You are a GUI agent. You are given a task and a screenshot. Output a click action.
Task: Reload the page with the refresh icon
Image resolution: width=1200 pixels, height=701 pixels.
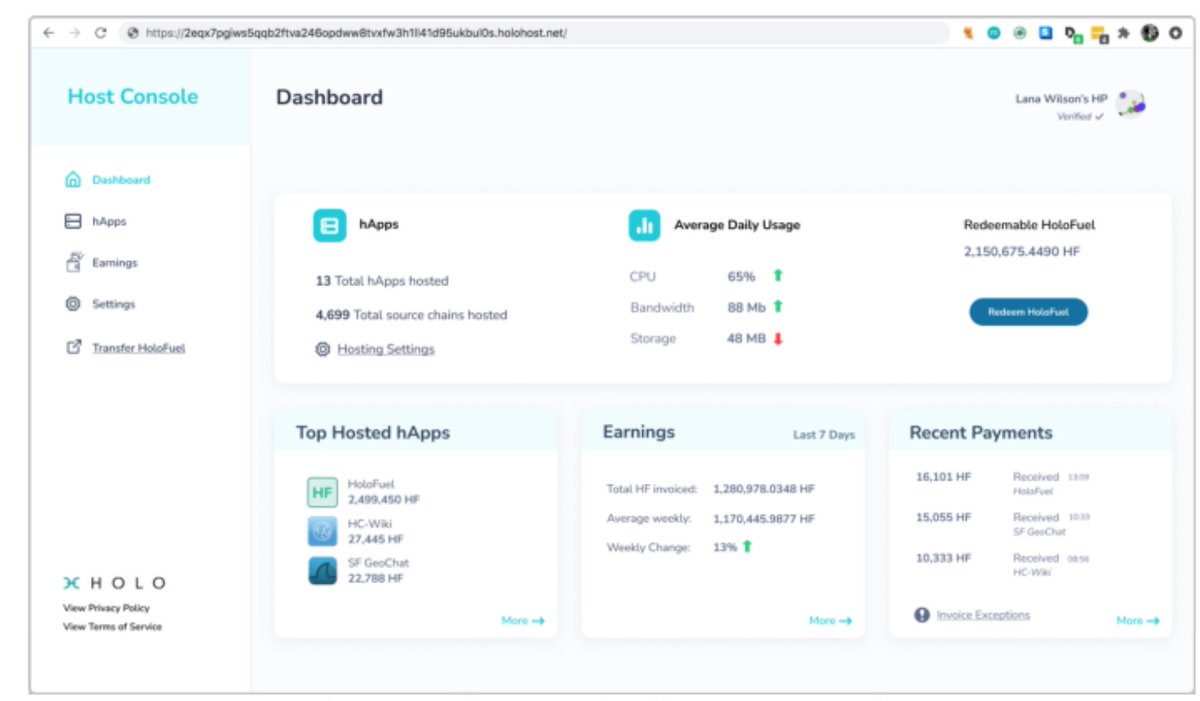(x=100, y=32)
